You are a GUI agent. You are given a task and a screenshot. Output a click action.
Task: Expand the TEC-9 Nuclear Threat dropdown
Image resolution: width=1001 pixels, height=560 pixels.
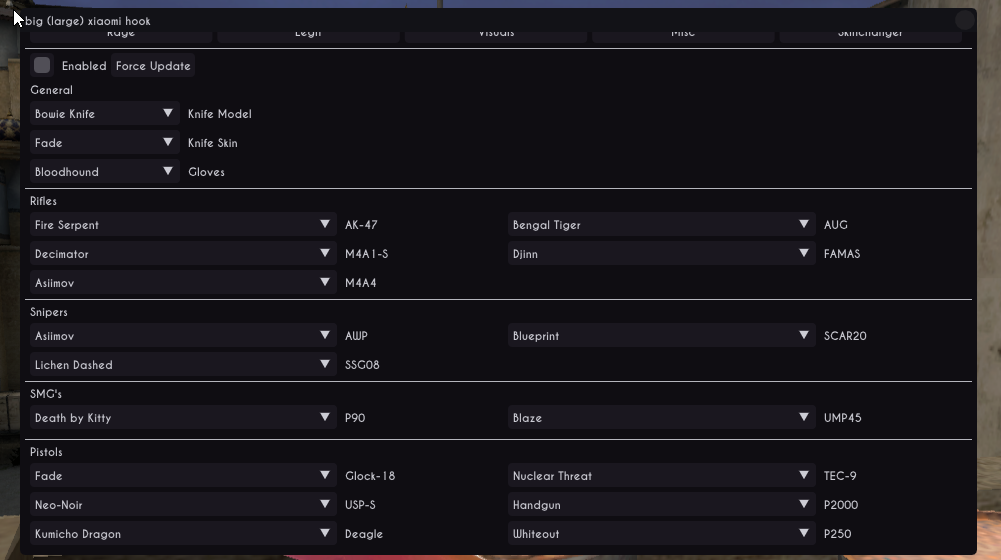tap(662, 476)
